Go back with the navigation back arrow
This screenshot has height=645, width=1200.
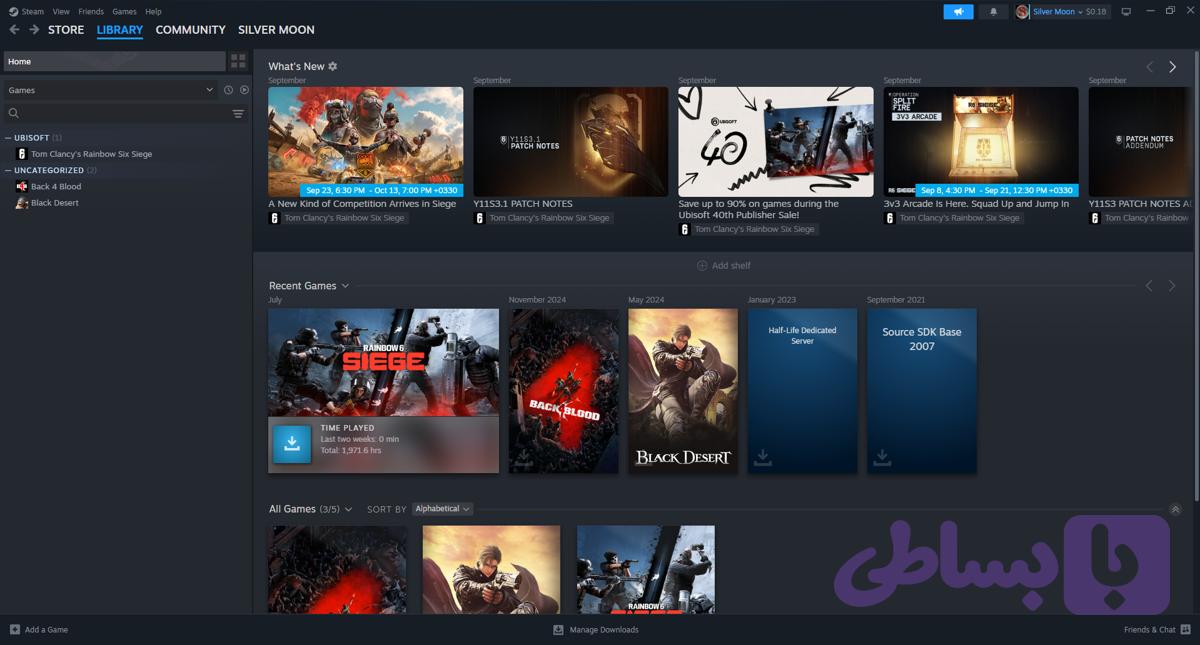(x=14, y=30)
